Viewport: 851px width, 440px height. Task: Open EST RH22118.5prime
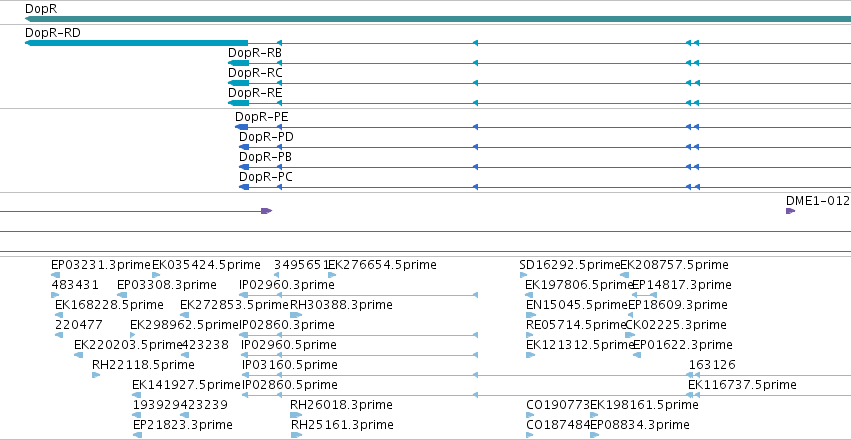143,365
